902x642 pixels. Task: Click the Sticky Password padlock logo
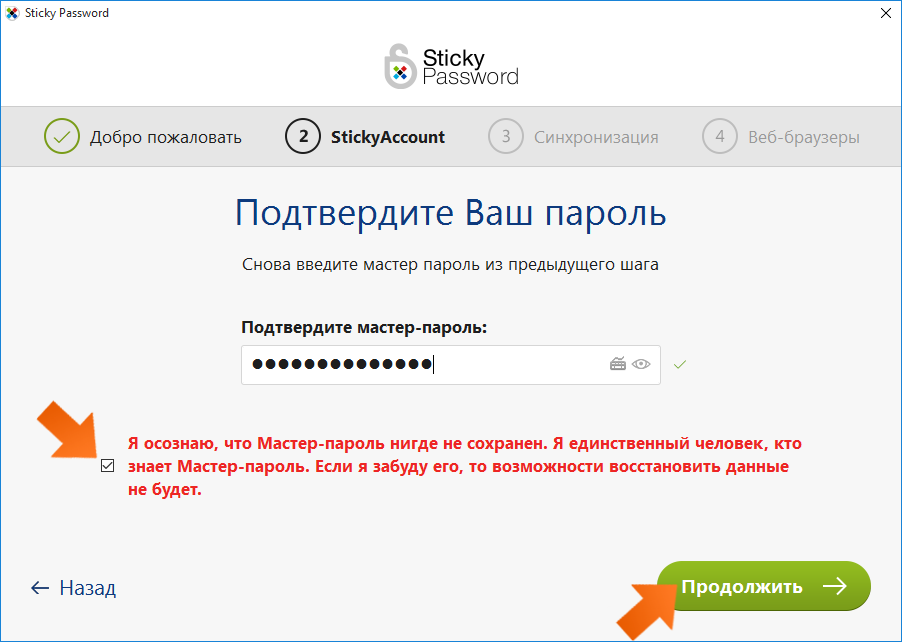[x=400, y=67]
